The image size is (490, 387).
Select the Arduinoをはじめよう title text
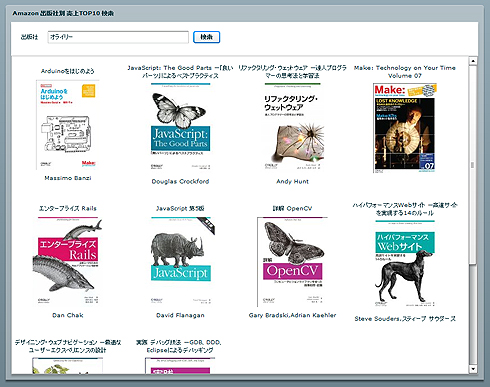tap(68, 71)
